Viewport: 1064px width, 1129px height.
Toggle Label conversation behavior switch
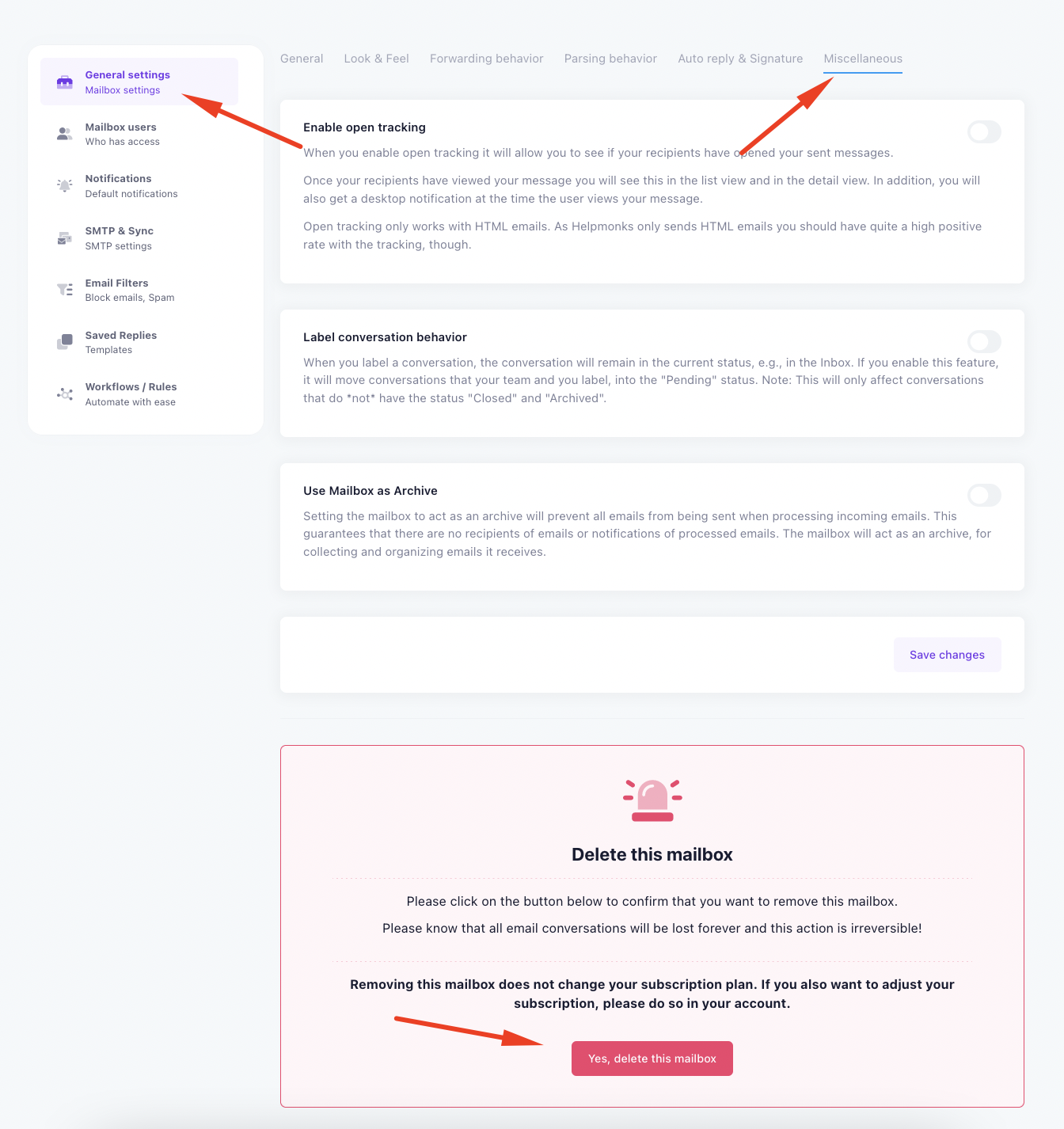pyautogui.click(x=984, y=342)
